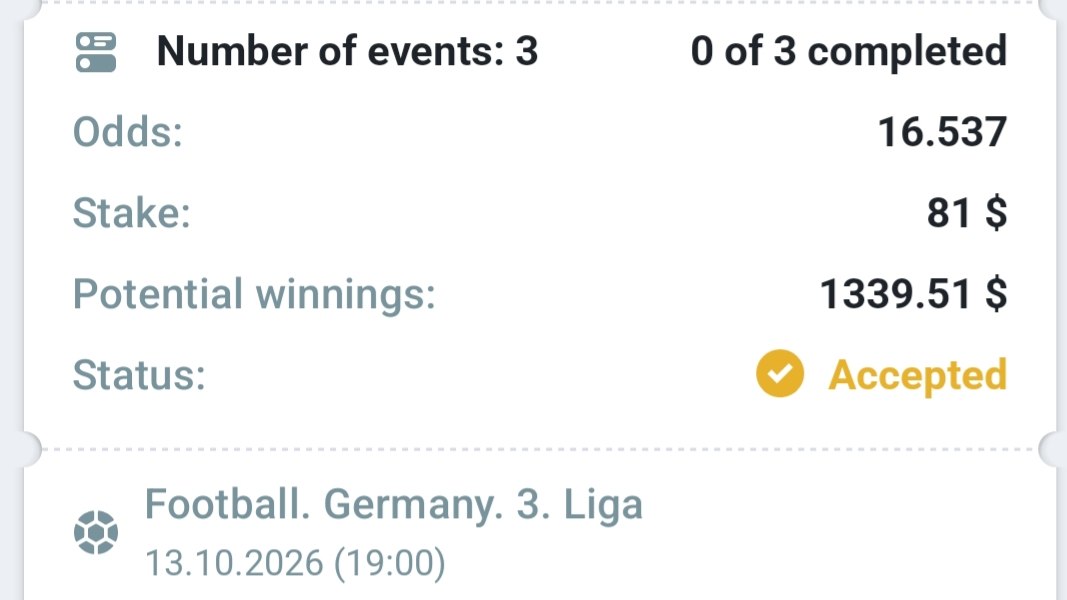Click the word Germany in the league title
This screenshot has width=1067, height=600.
413,505
